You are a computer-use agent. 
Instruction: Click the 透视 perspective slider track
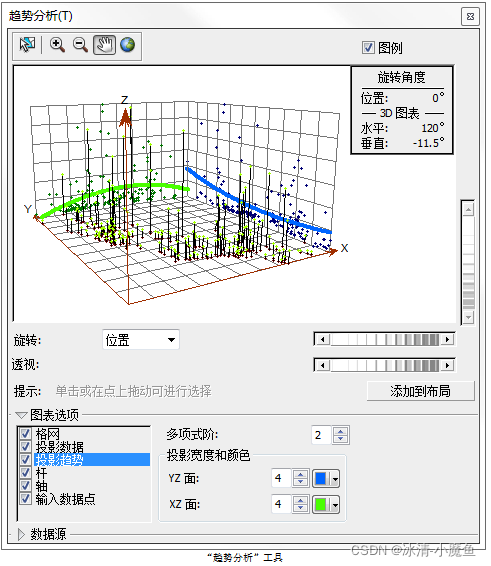385,366
